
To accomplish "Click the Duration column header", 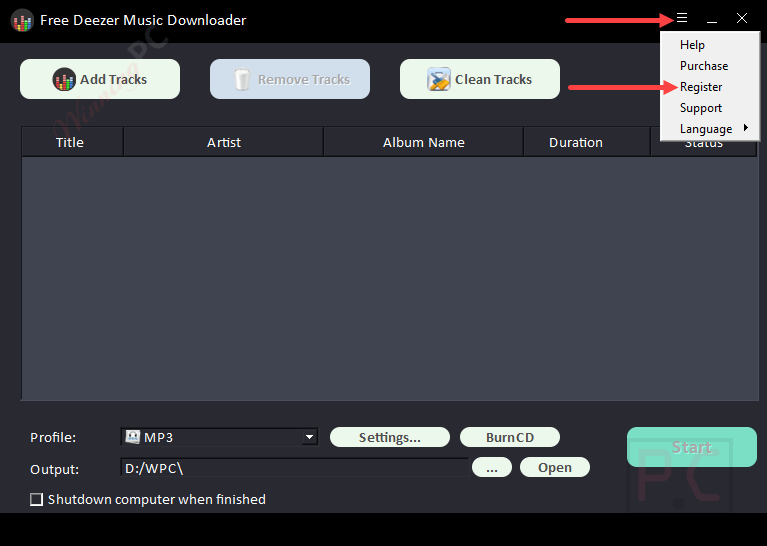I will click(x=587, y=142).
